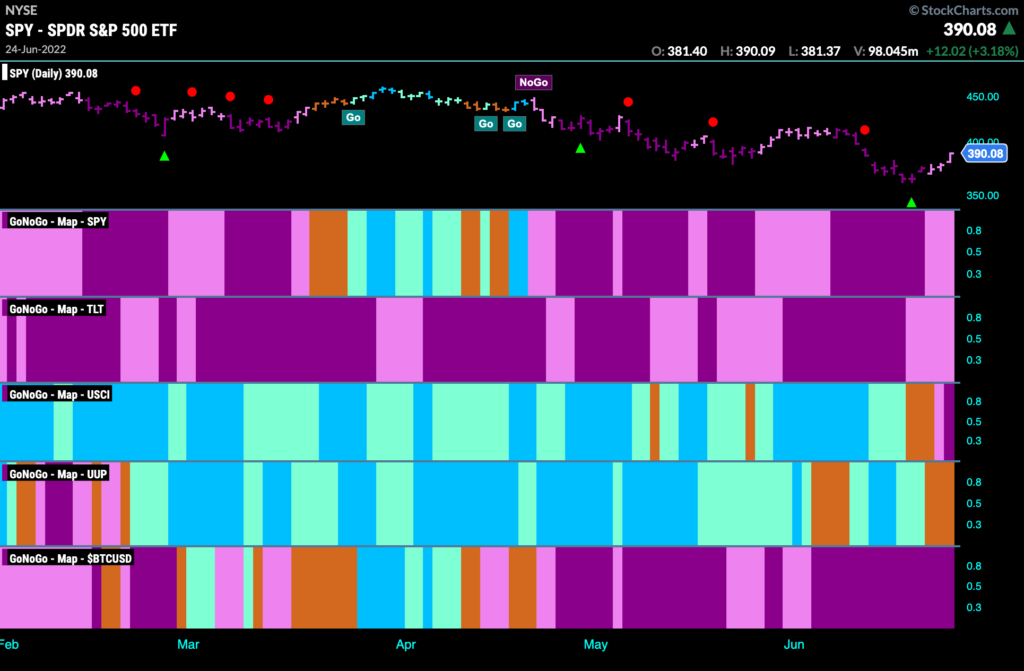Click the green triangle marker in June
1024x671 pixels.
tap(912, 203)
